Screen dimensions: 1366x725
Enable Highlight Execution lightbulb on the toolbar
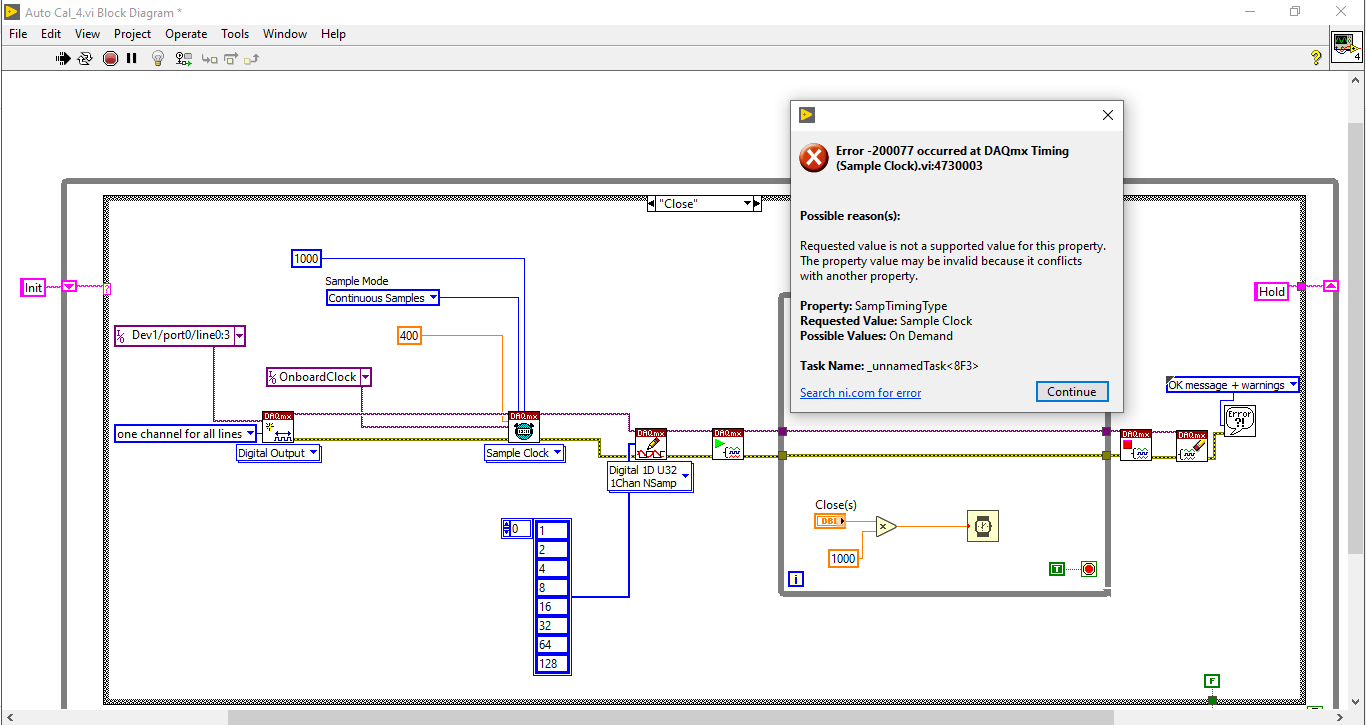158,58
